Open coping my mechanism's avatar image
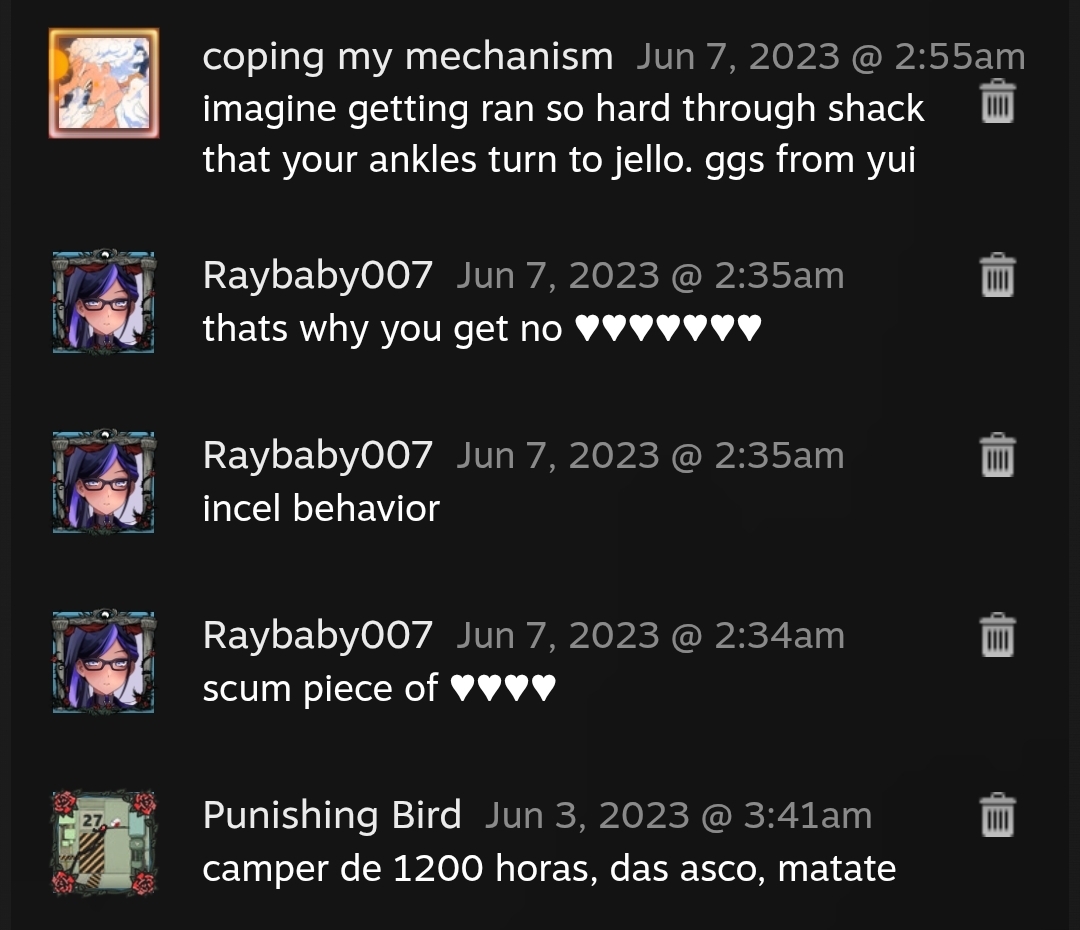This screenshot has height=930, width=1080. coord(104,83)
